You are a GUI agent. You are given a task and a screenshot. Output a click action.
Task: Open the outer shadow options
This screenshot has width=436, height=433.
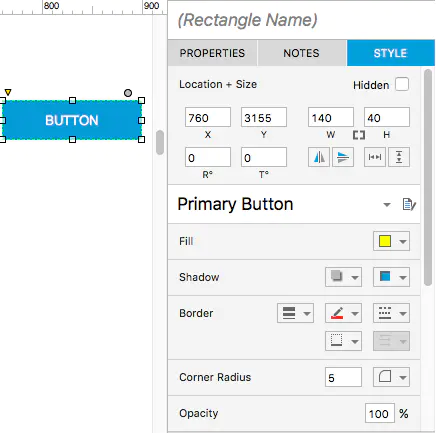(343, 277)
